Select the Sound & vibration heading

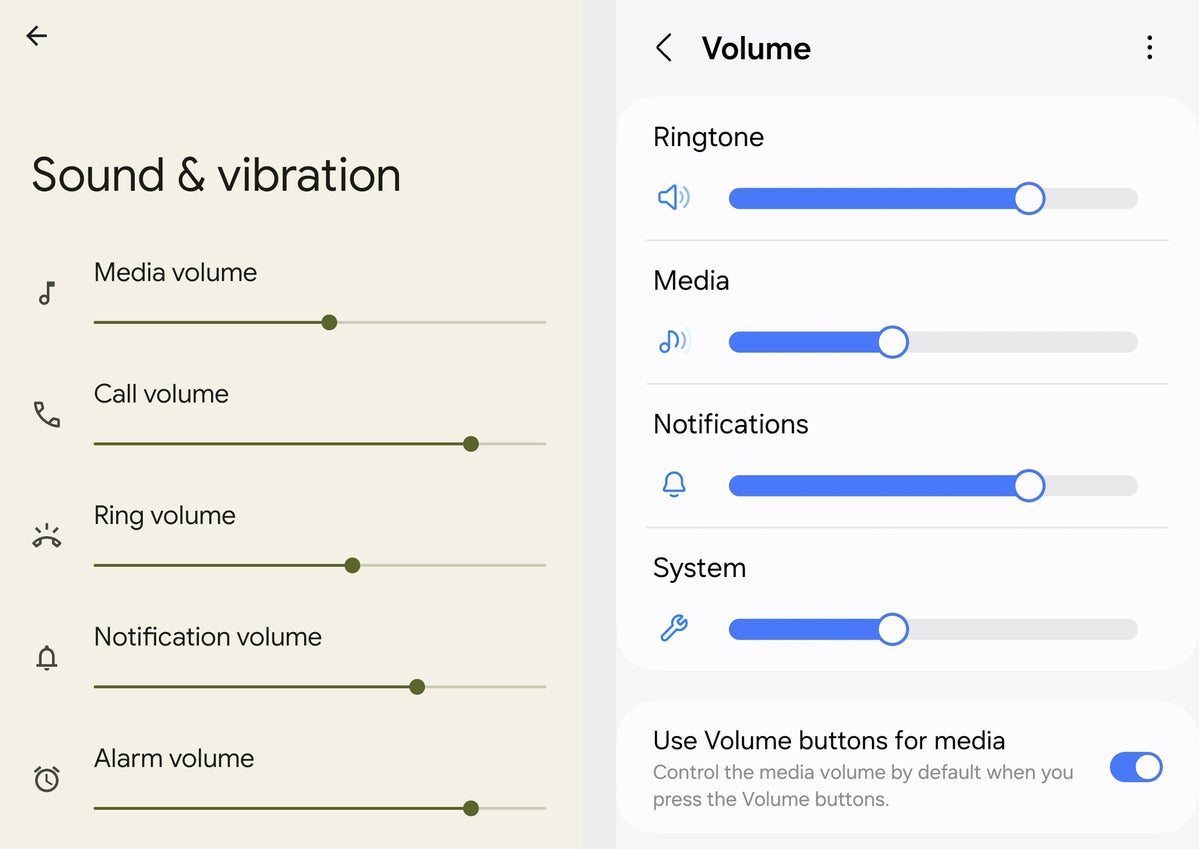(x=216, y=174)
